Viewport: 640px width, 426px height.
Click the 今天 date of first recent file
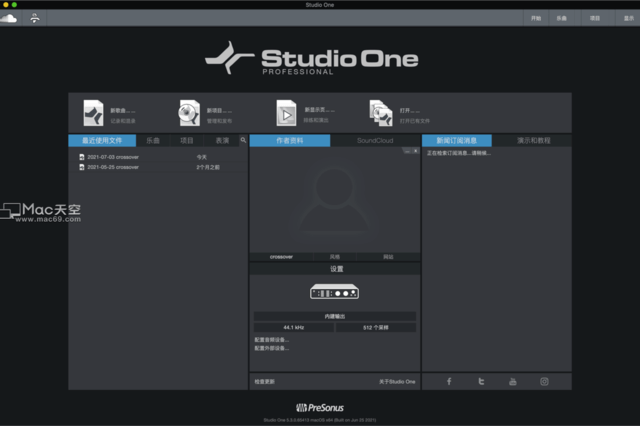coord(202,157)
